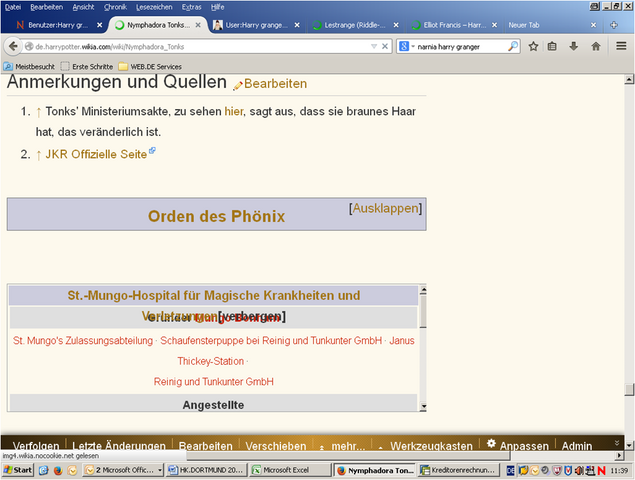Open Erste Schritte bookmark
This screenshot has height=480, width=635.
(87, 66)
